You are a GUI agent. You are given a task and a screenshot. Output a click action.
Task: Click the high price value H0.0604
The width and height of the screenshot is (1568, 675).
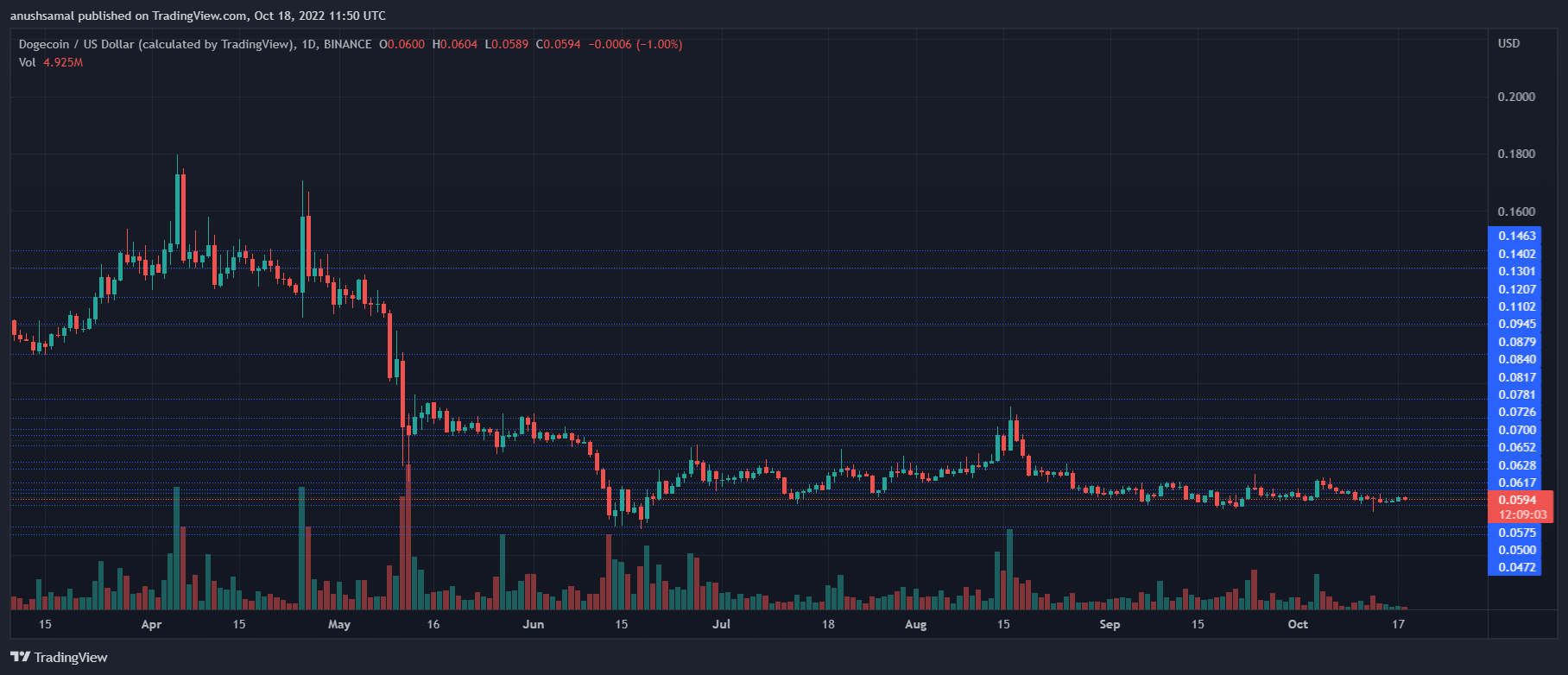coord(455,44)
